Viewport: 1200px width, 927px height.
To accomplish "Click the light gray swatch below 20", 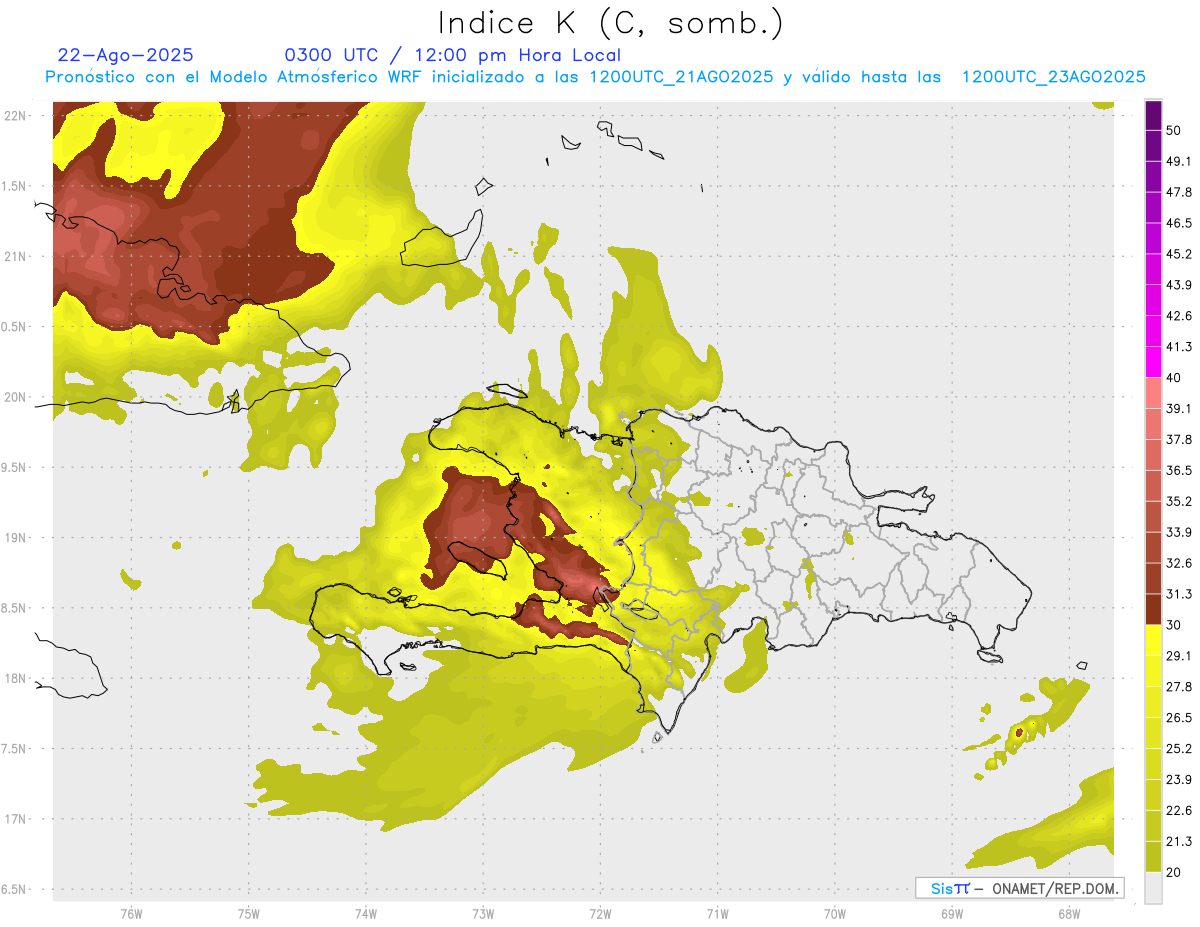I will point(1154,887).
